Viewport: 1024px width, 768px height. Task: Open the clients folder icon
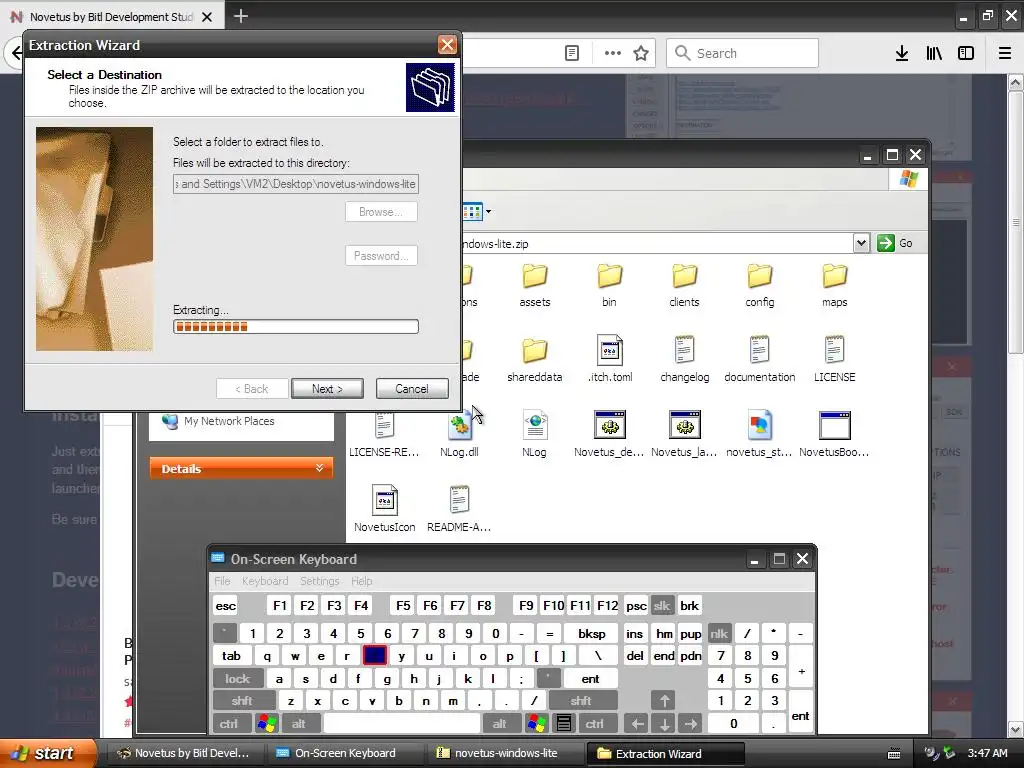[x=684, y=276]
